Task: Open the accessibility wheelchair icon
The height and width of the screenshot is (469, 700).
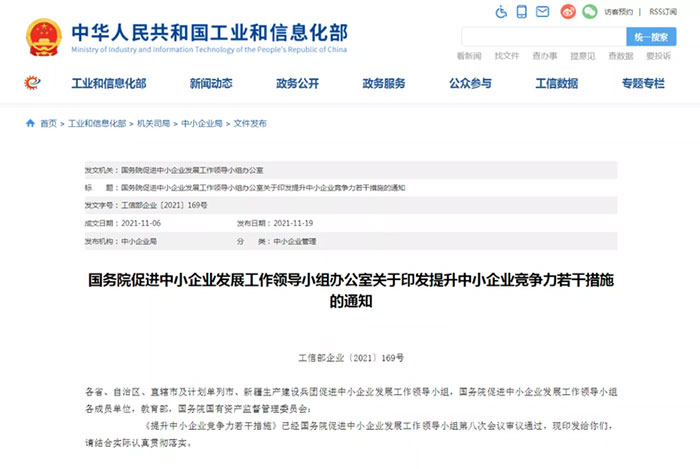Action: pyautogui.click(x=501, y=12)
